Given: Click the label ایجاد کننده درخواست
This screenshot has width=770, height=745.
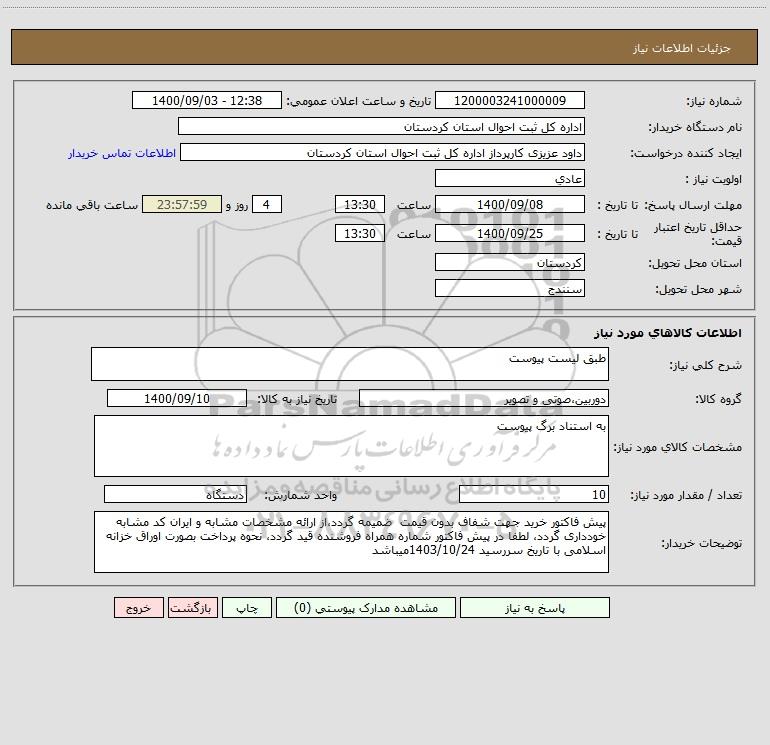Looking at the screenshot, I should point(686,153).
